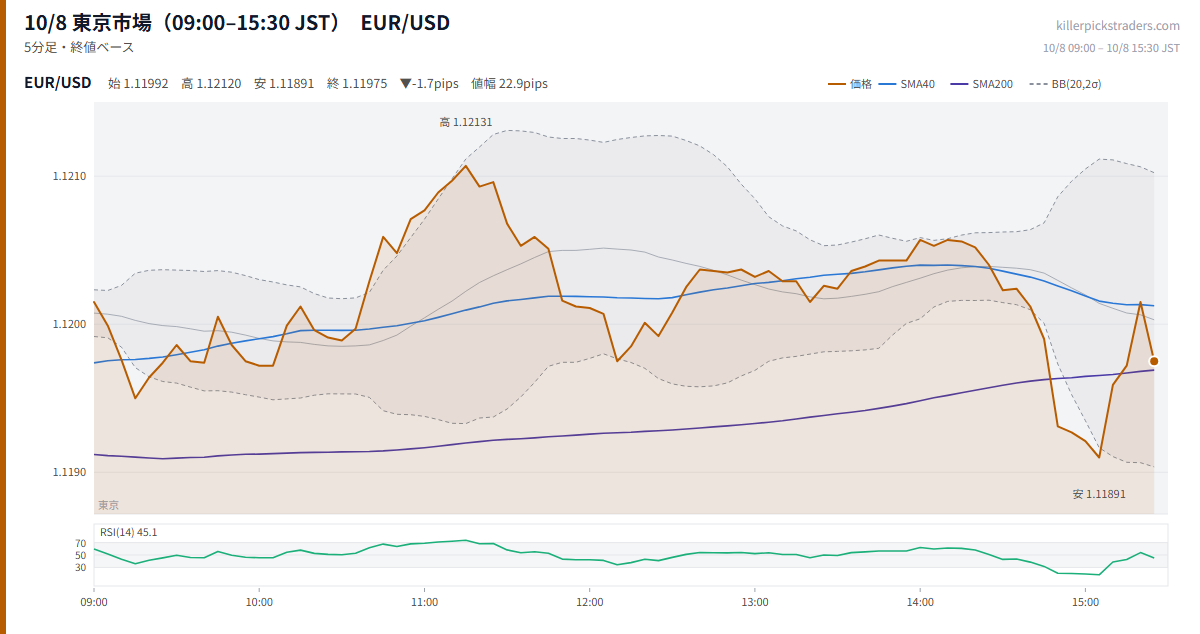Select the high value 高 1.12120

click(x=211, y=84)
